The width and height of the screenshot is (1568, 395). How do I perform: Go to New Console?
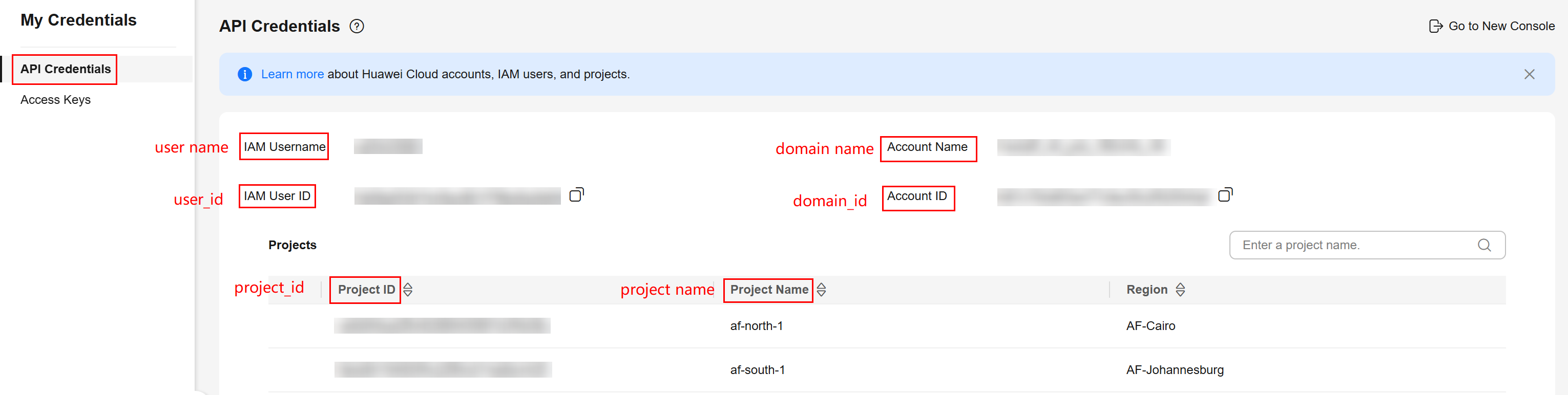coord(1501,26)
